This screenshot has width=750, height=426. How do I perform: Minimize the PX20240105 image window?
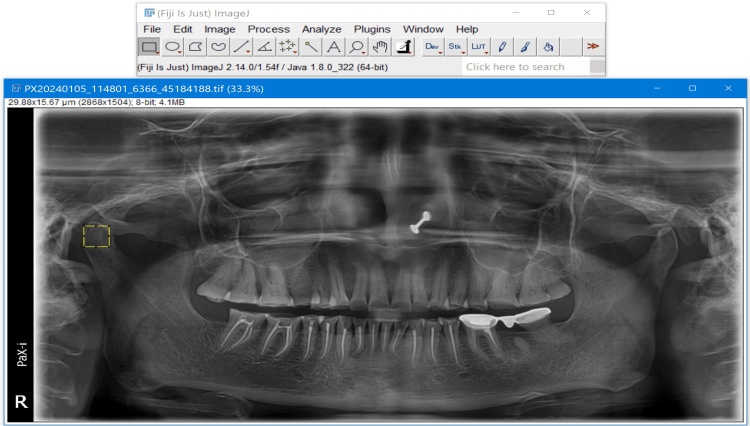pyautogui.click(x=657, y=88)
